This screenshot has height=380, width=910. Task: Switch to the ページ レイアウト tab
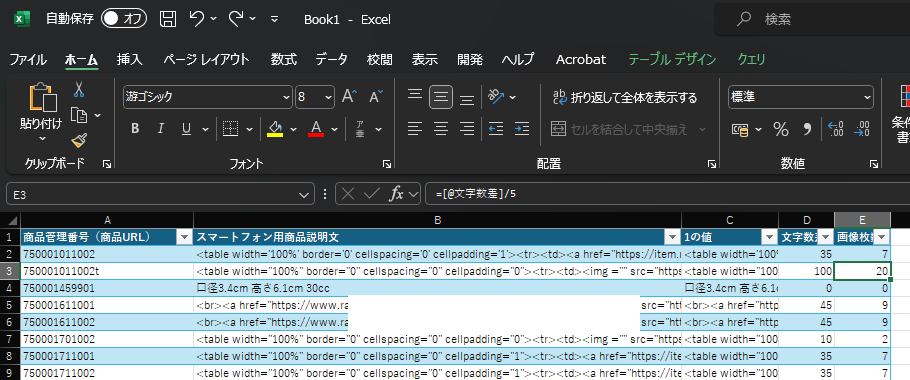point(206,59)
